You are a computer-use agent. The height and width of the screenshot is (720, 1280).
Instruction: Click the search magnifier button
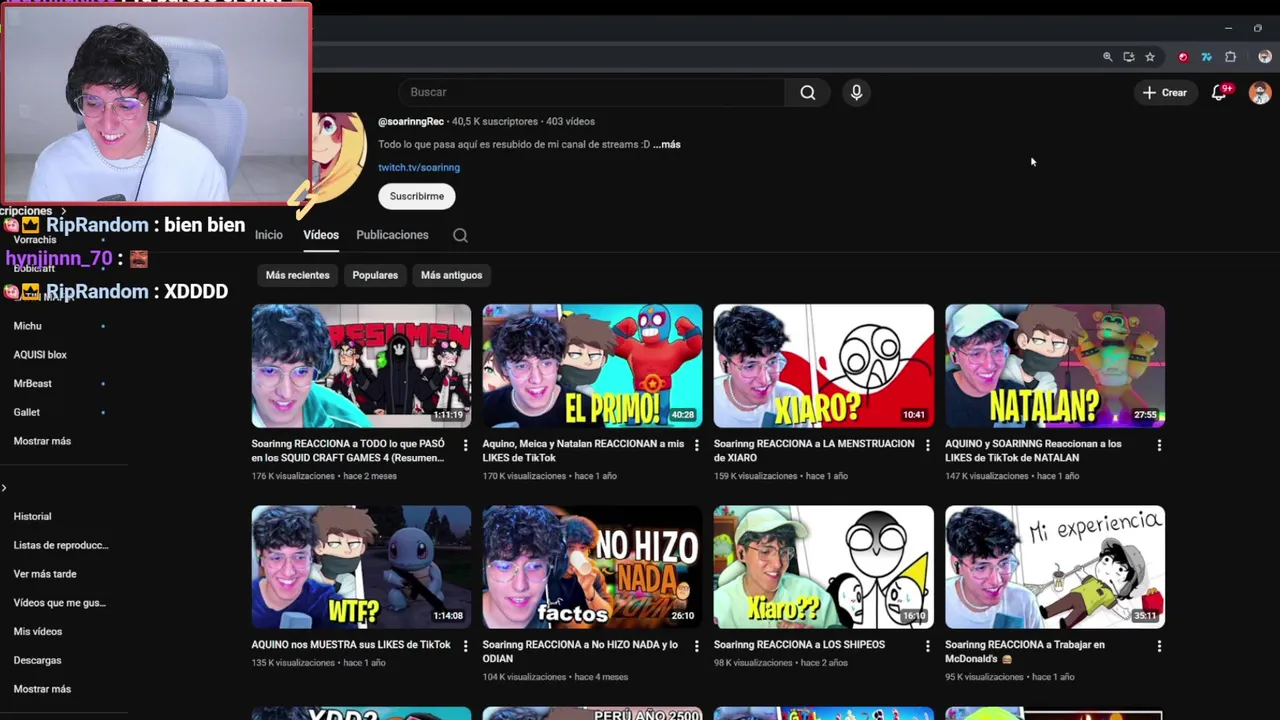tap(807, 92)
